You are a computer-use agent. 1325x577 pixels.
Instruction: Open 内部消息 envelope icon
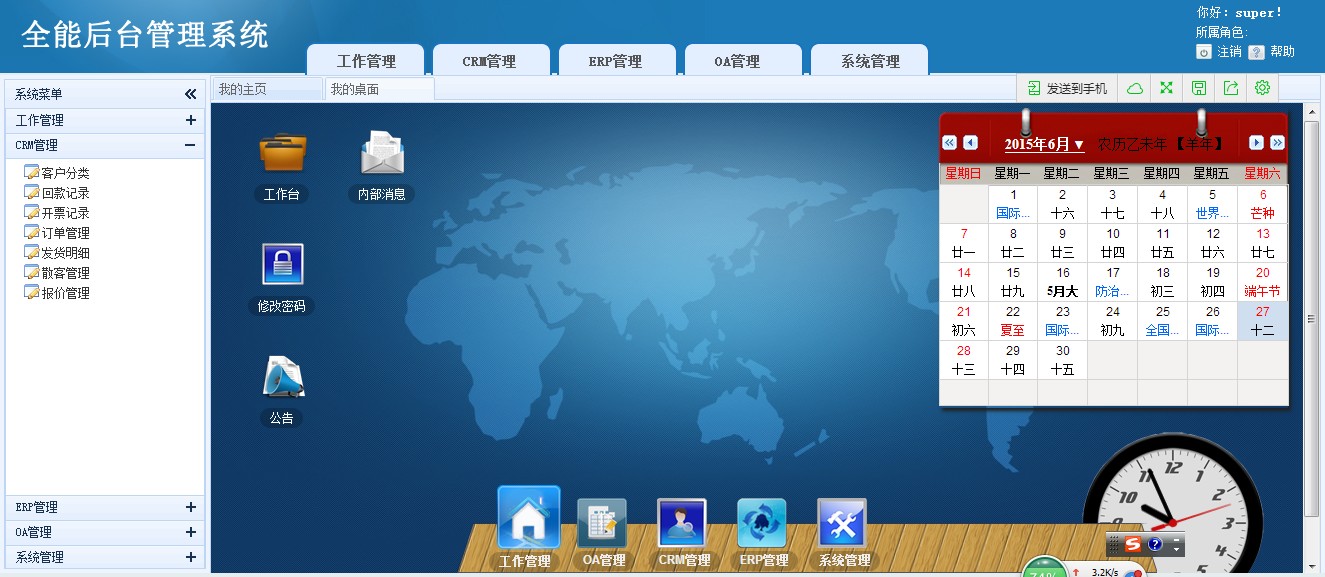382,155
